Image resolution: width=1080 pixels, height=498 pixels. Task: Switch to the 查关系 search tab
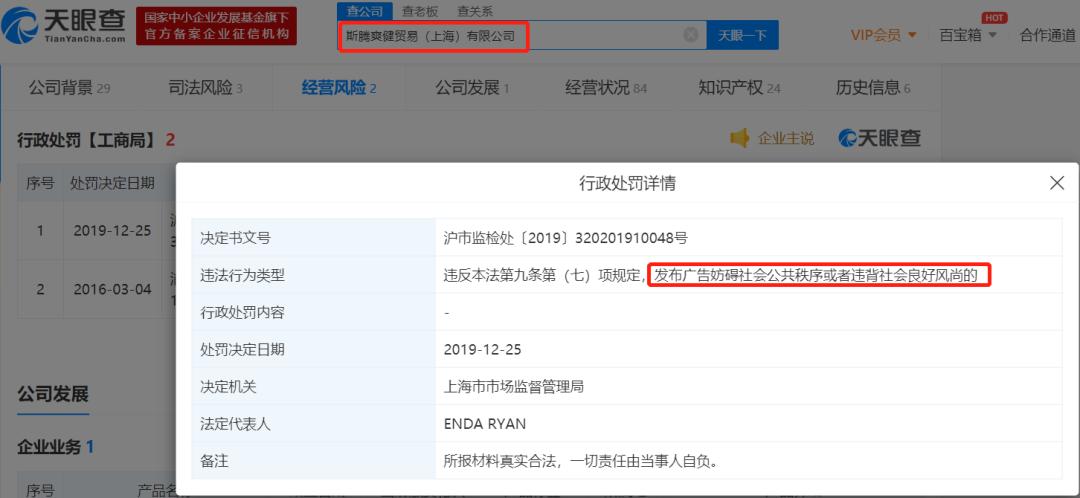click(475, 11)
